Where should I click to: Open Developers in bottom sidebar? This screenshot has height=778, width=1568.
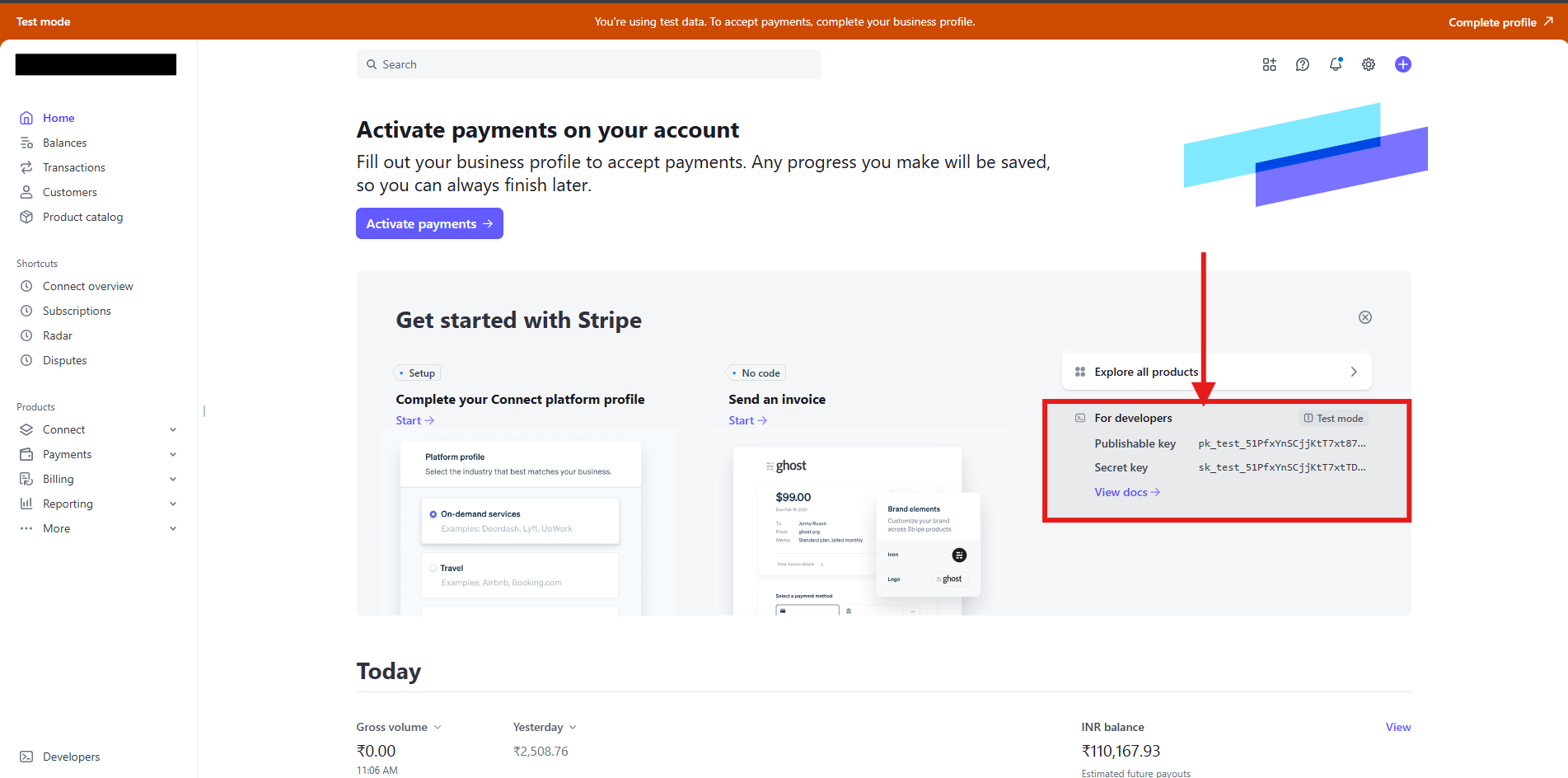[71, 757]
